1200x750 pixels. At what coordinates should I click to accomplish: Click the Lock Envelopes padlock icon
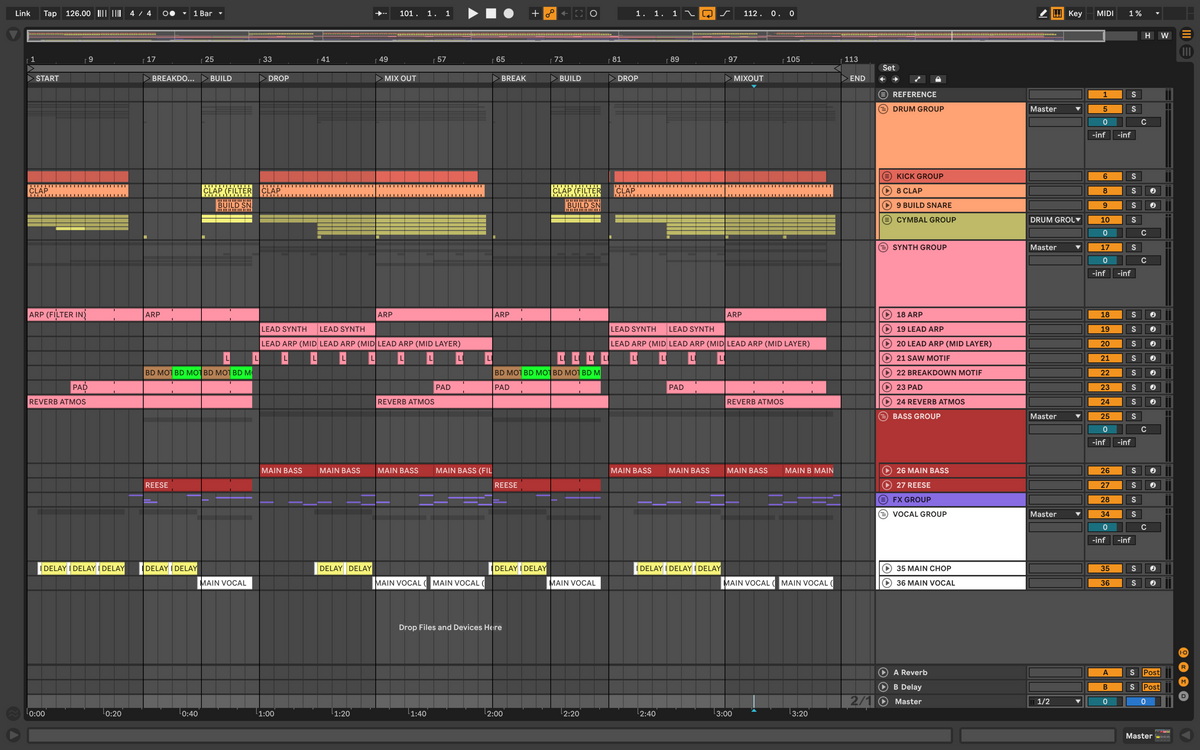click(938, 79)
